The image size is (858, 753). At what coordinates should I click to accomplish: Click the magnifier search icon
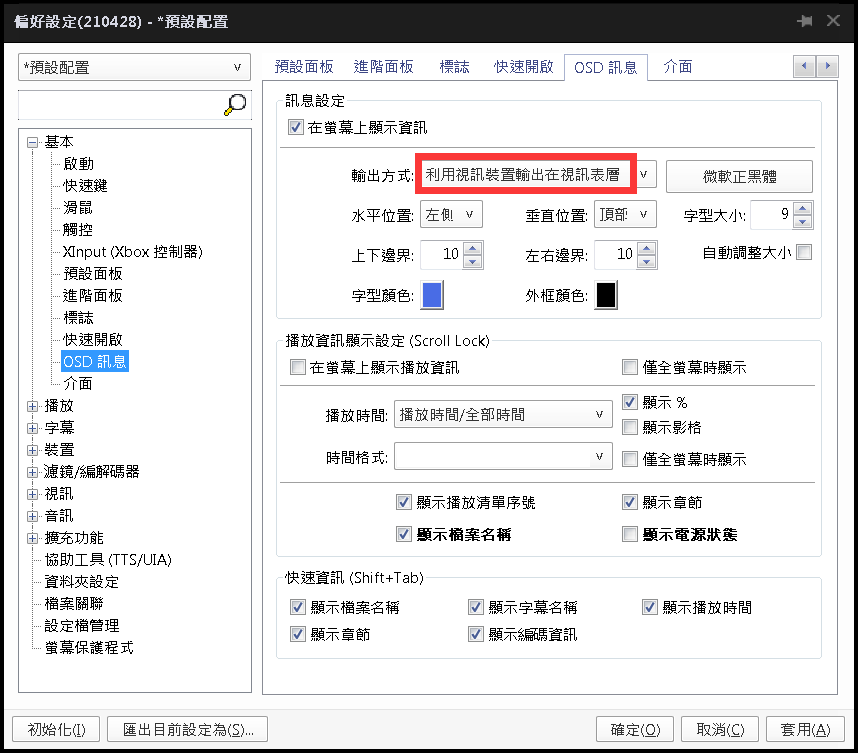pos(235,104)
